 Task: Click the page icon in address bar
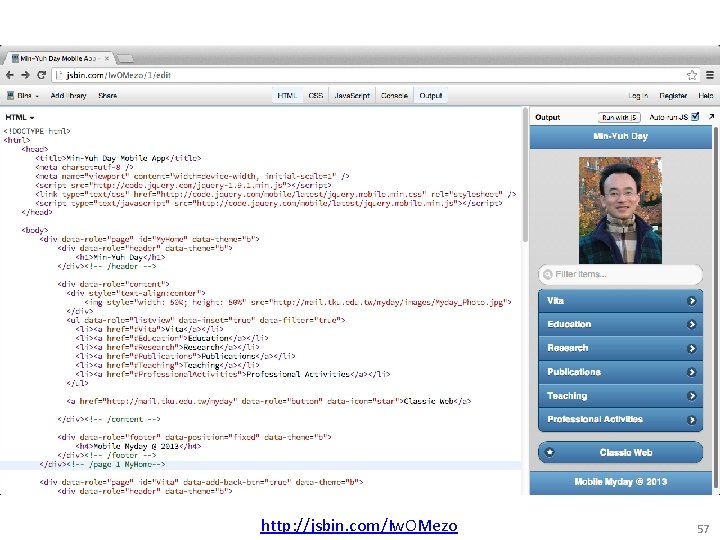(59, 75)
